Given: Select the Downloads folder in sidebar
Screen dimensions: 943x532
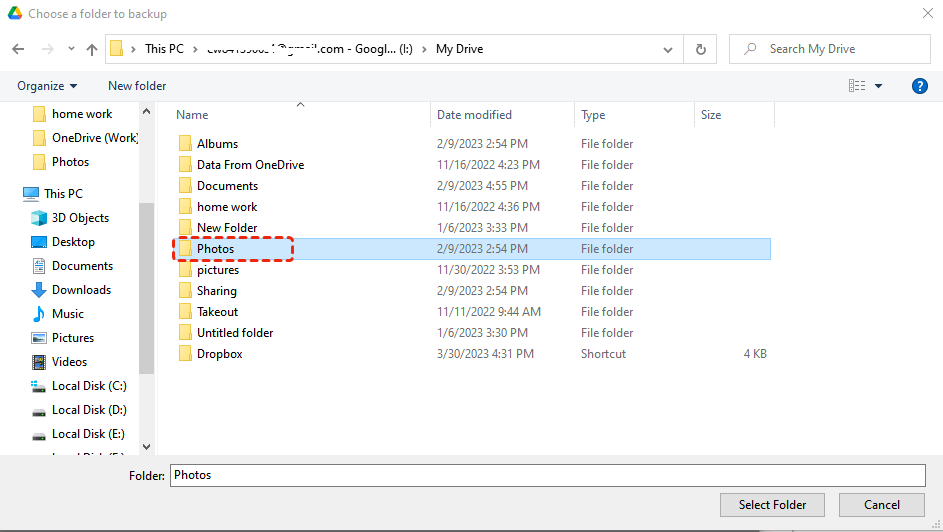Looking at the screenshot, I should (81, 290).
